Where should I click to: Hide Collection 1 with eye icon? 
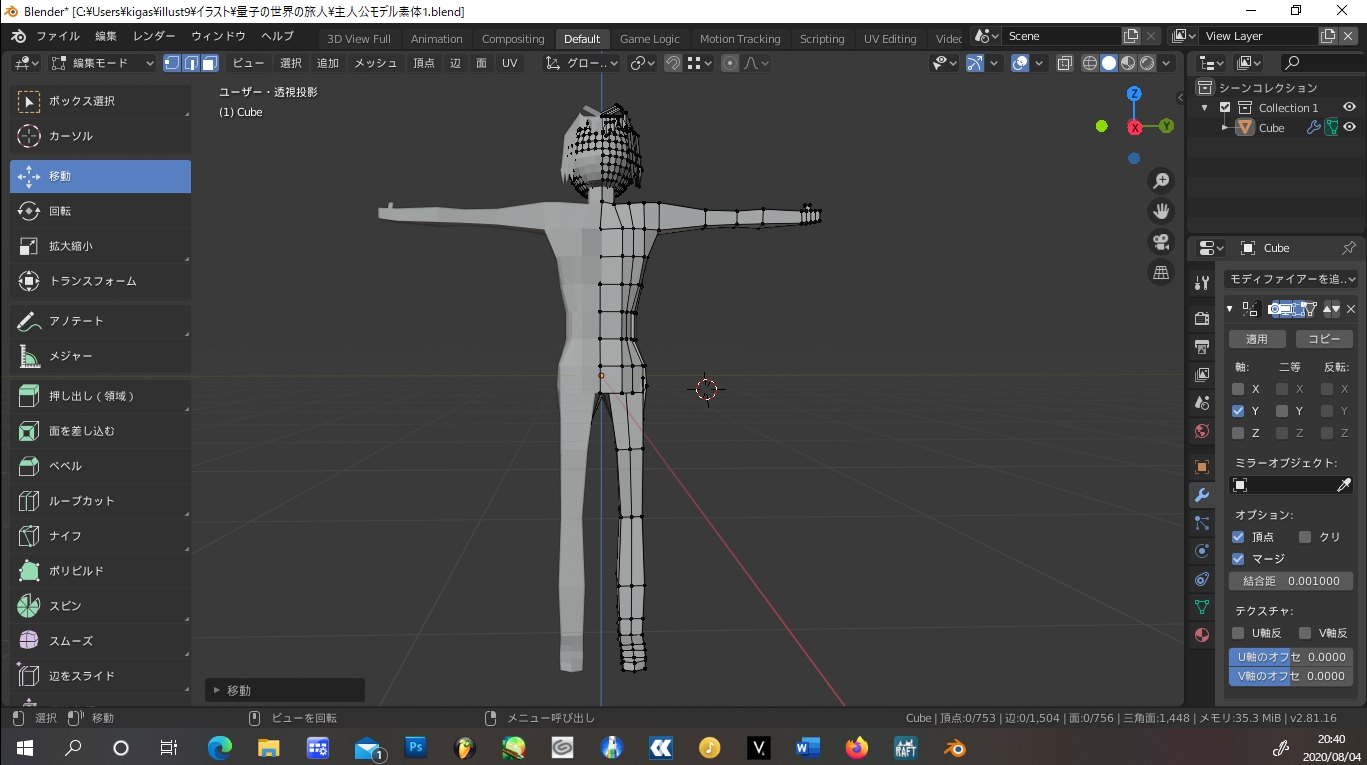click(x=1349, y=108)
